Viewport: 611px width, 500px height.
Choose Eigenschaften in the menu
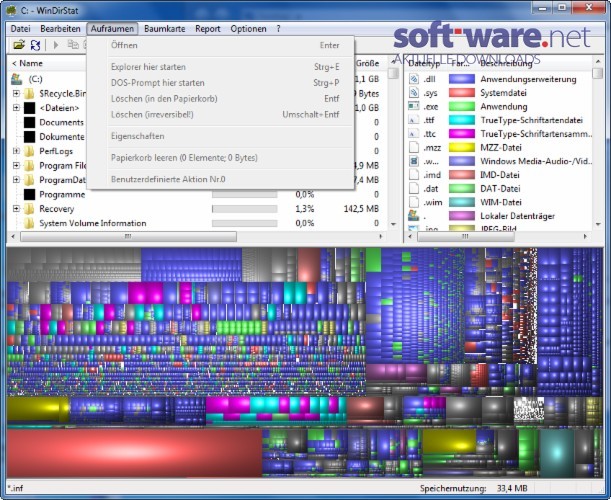coord(221,136)
